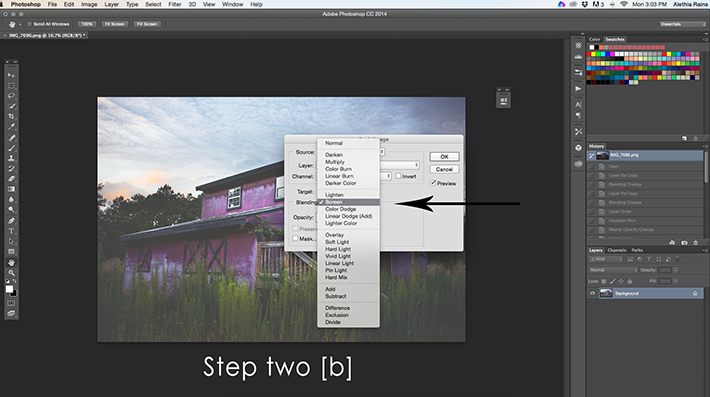710x397 pixels.
Task: Select the Background layer thumbnail
Action: [606, 293]
